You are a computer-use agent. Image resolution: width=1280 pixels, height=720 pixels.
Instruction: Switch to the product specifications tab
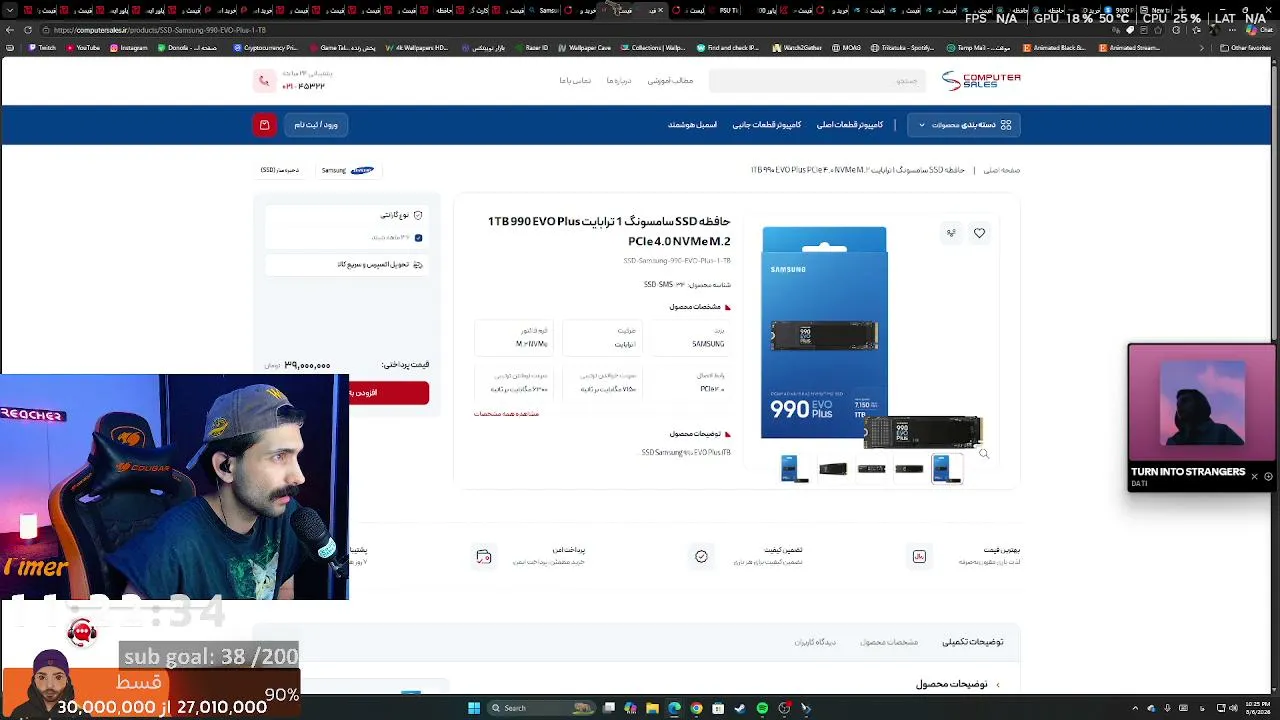coord(889,642)
